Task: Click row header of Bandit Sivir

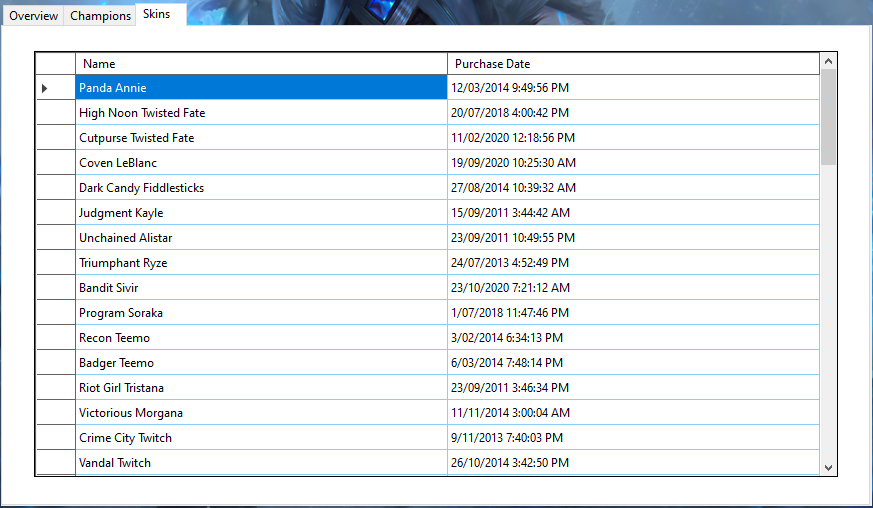Action: (x=56, y=288)
